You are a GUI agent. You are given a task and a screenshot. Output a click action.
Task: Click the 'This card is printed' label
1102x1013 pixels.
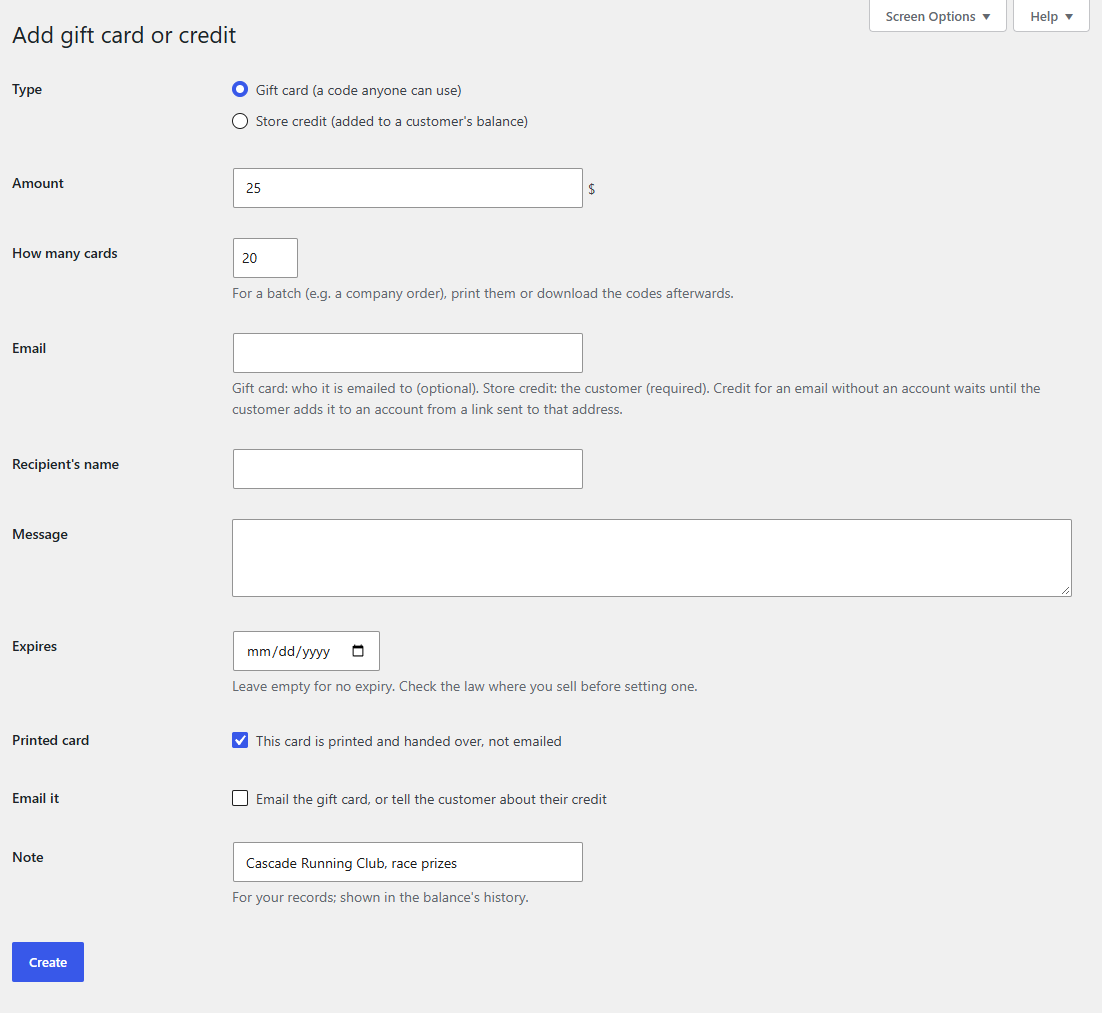coord(408,741)
